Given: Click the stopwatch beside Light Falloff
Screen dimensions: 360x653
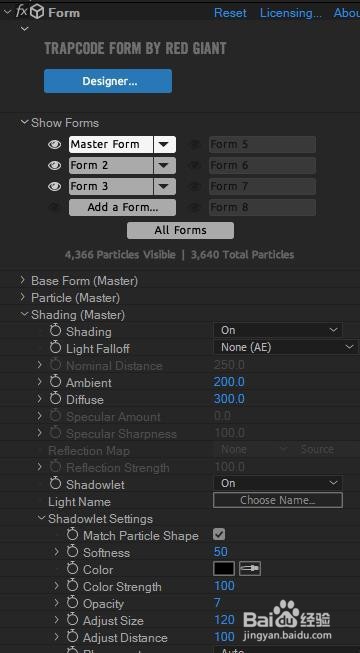Looking at the screenshot, I should (x=55, y=348).
